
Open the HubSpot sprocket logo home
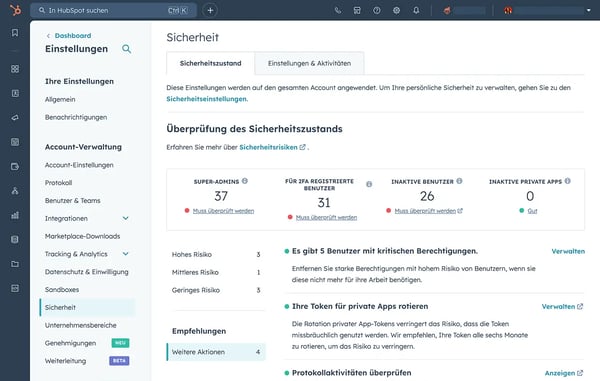15,10
